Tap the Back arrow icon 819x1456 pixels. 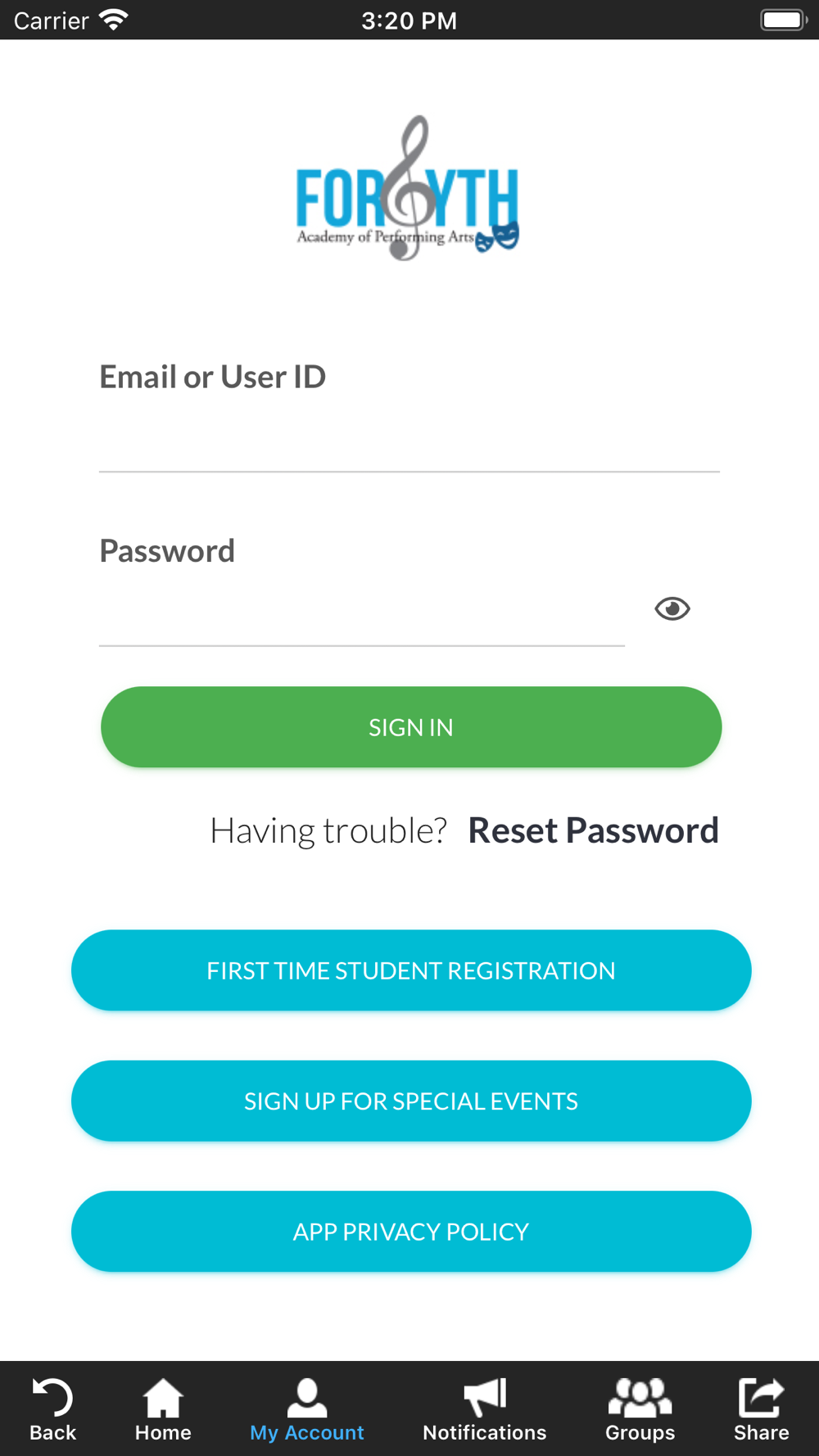coord(52,1397)
